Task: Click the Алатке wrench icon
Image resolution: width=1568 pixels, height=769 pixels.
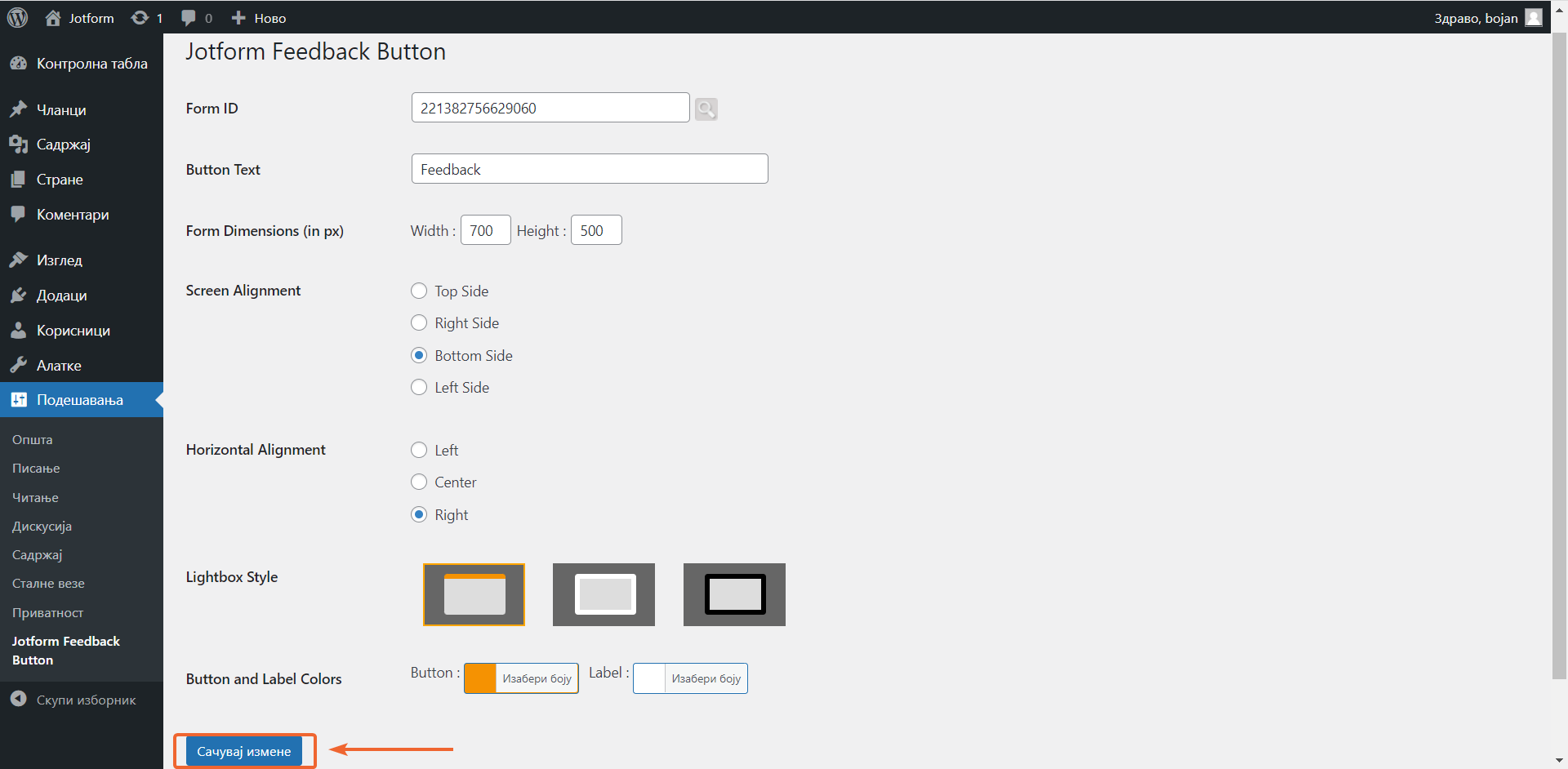Action: coord(18,366)
